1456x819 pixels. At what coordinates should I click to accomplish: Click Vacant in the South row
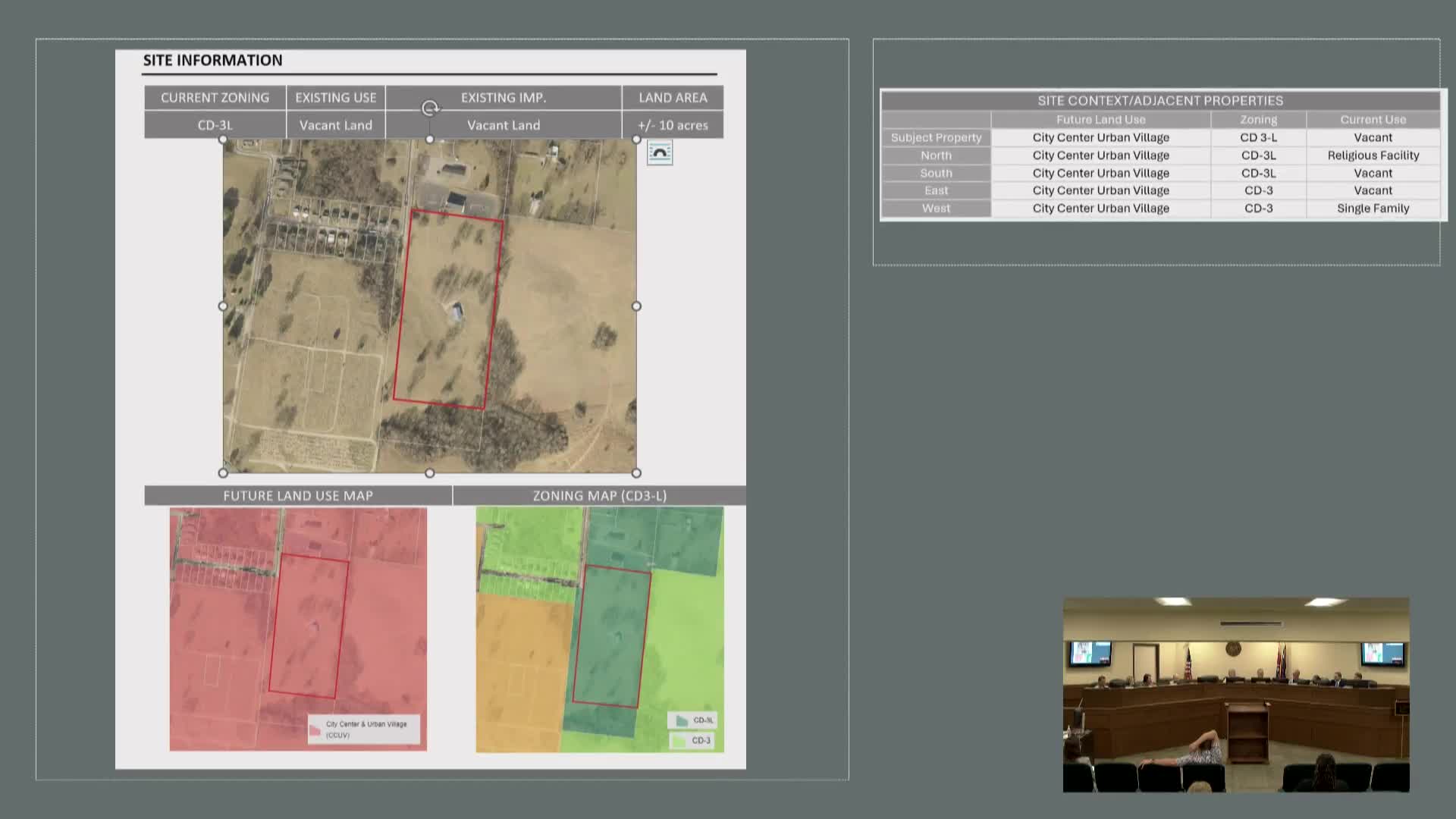1373,173
